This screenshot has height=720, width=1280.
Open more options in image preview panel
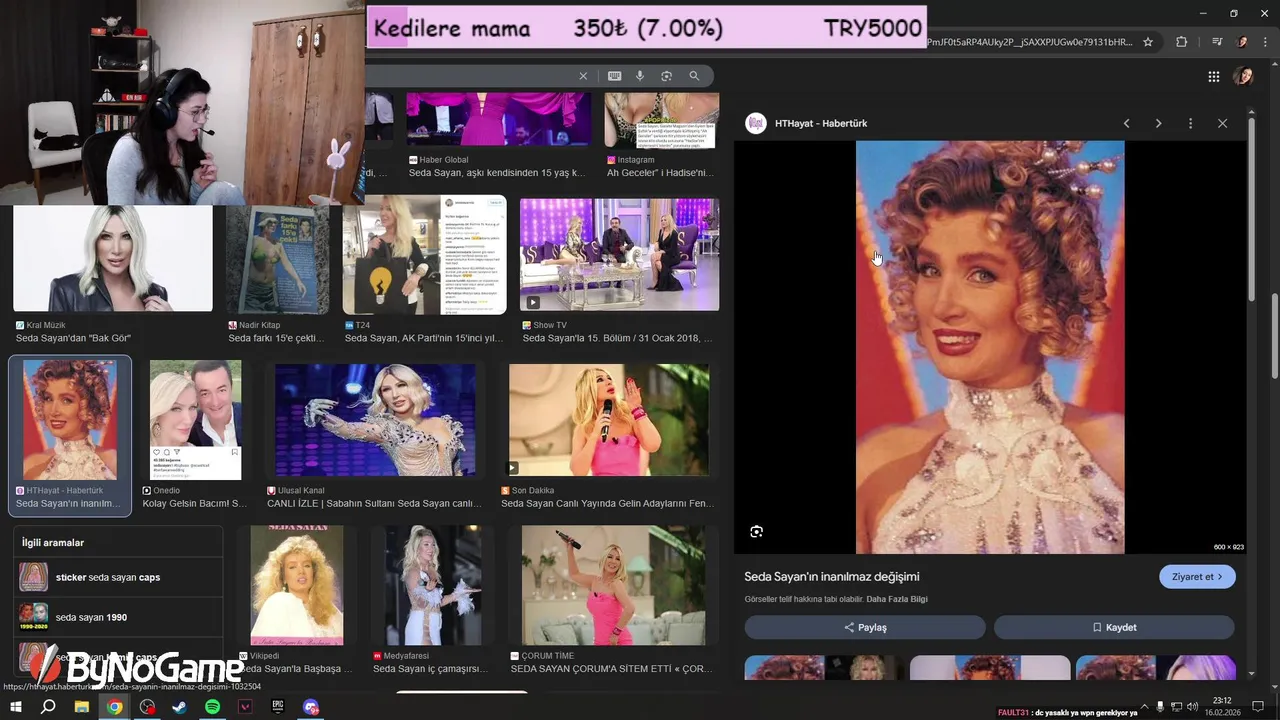click(x=1190, y=123)
